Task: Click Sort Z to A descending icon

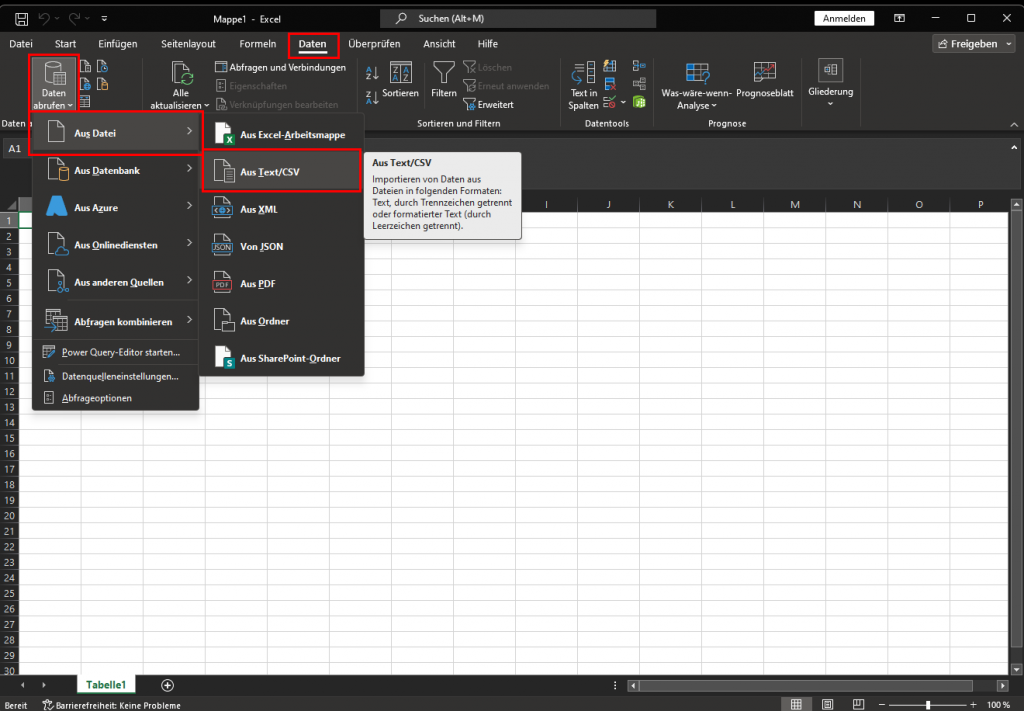Action: [x=372, y=98]
